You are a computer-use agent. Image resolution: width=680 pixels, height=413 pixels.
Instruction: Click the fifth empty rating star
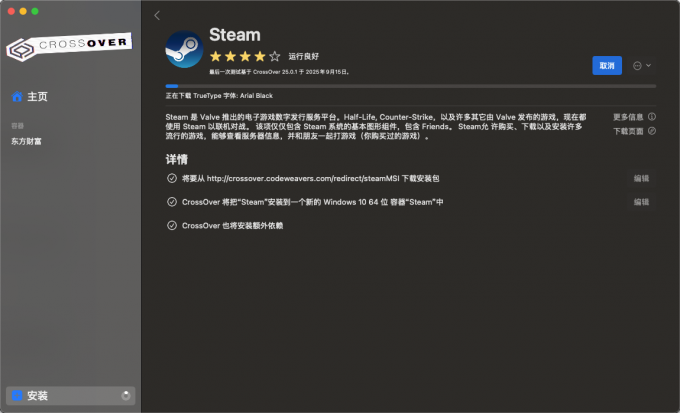point(275,56)
